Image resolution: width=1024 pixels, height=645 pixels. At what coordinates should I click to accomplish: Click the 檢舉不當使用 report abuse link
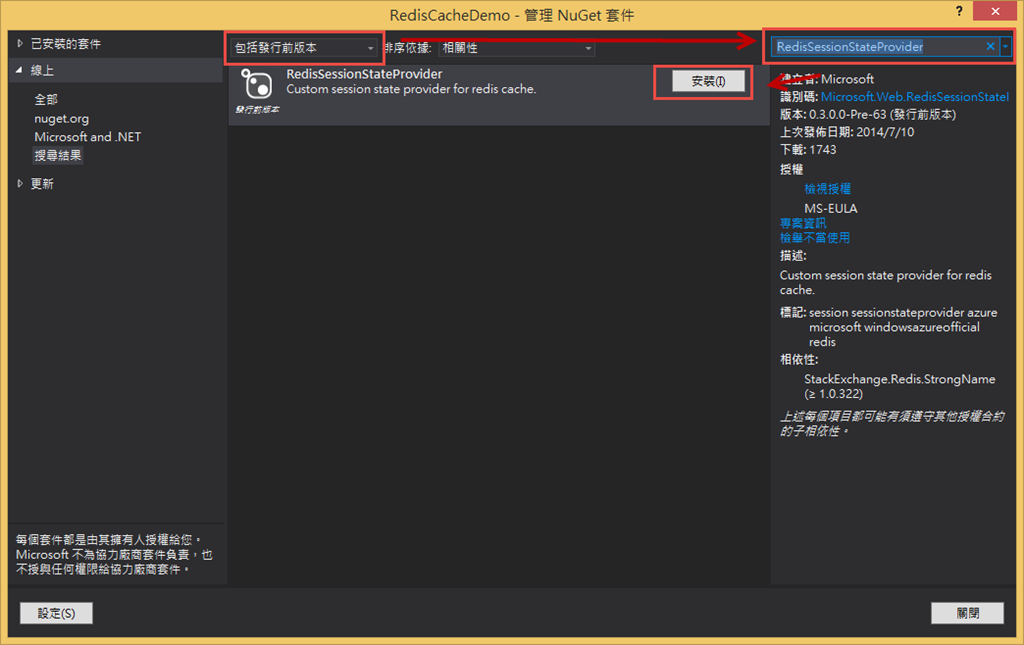tap(815, 238)
